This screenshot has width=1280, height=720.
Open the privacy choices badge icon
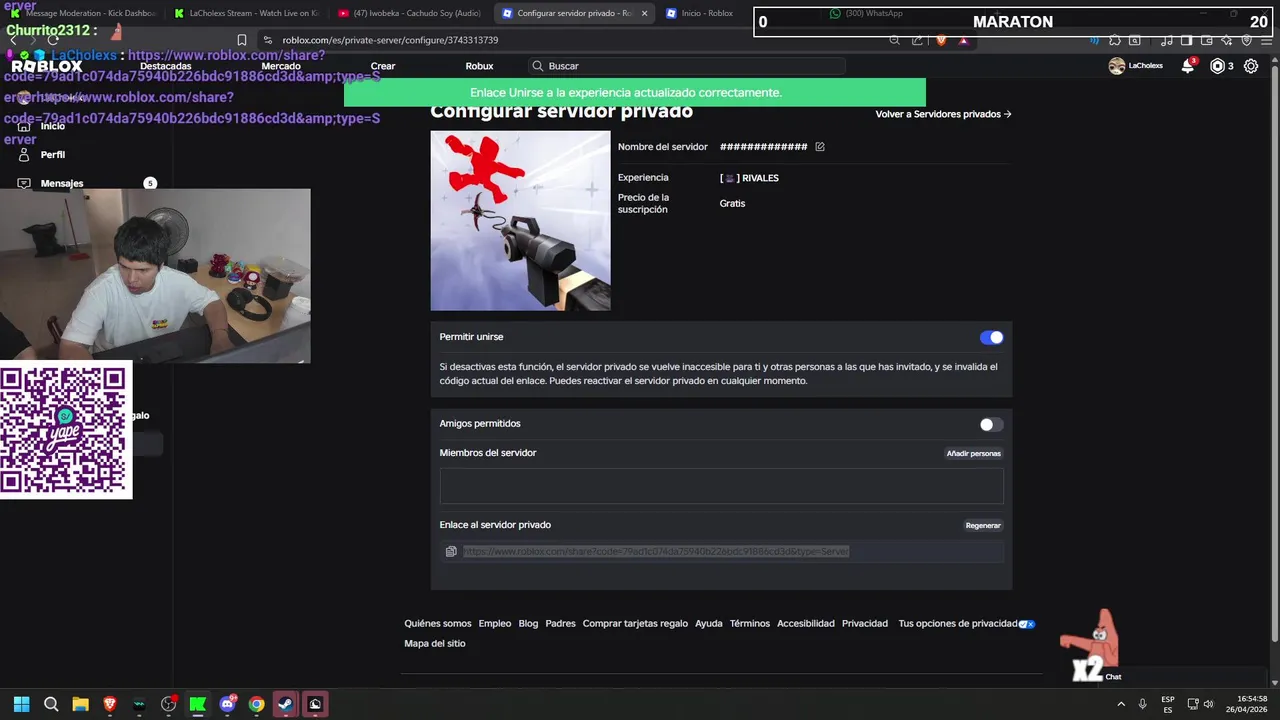pos(1026,624)
